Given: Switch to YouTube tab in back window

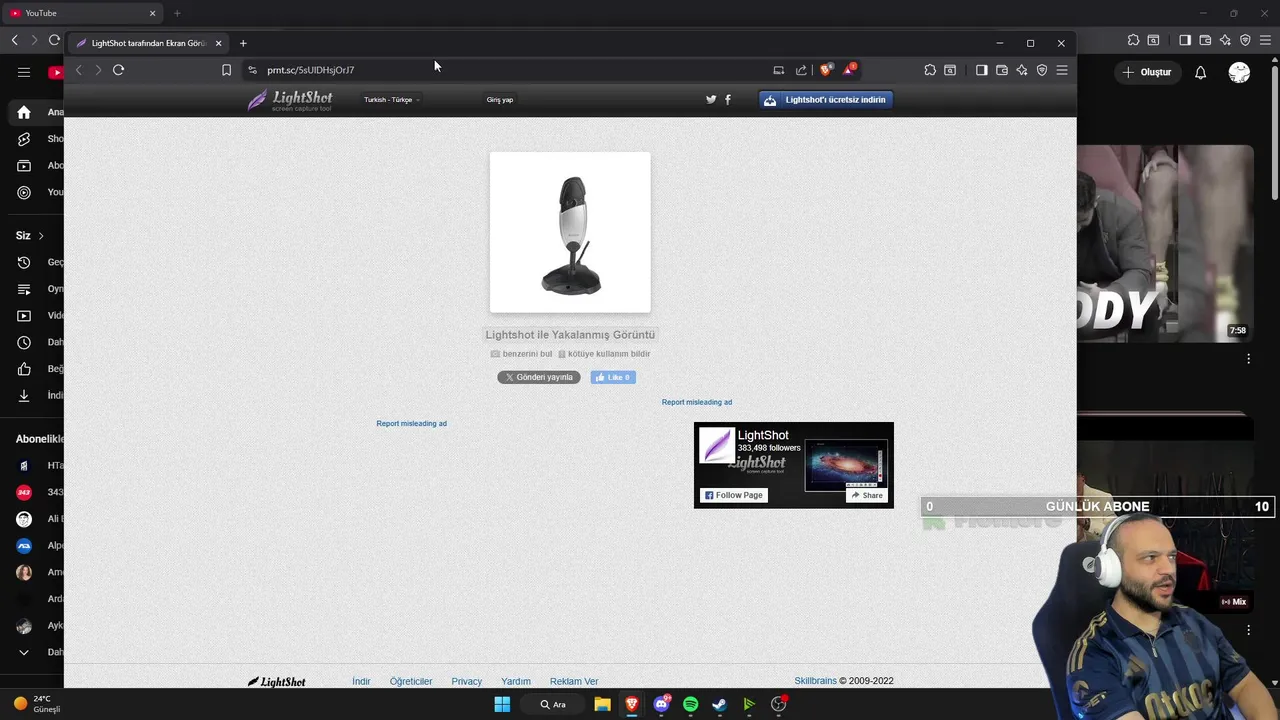Looking at the screenshot, I should click(x=82, y=13).
